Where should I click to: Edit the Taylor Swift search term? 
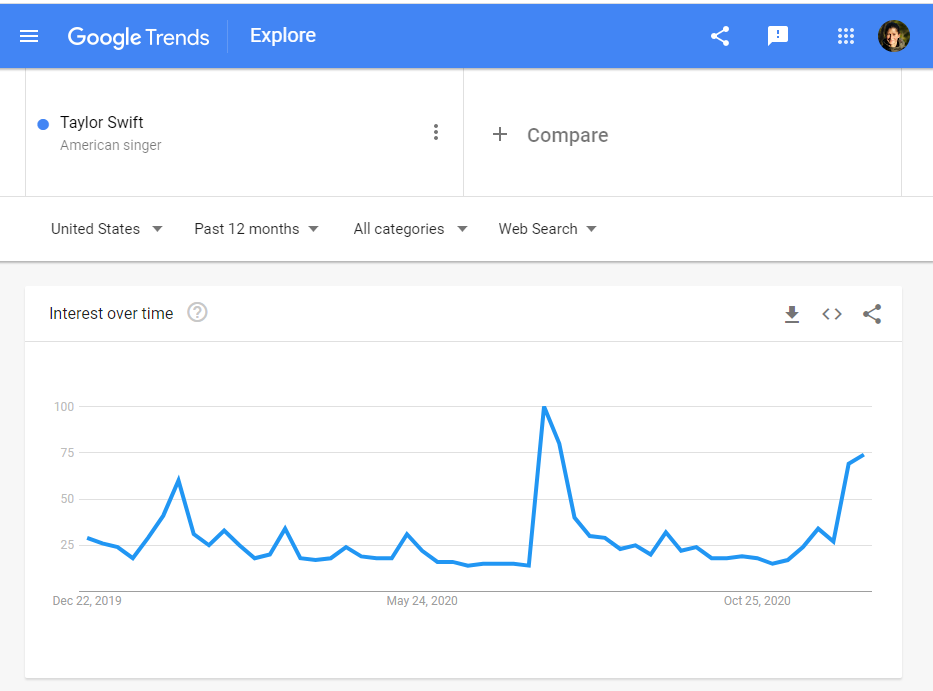pyautogui.click(x=102, y=123)
